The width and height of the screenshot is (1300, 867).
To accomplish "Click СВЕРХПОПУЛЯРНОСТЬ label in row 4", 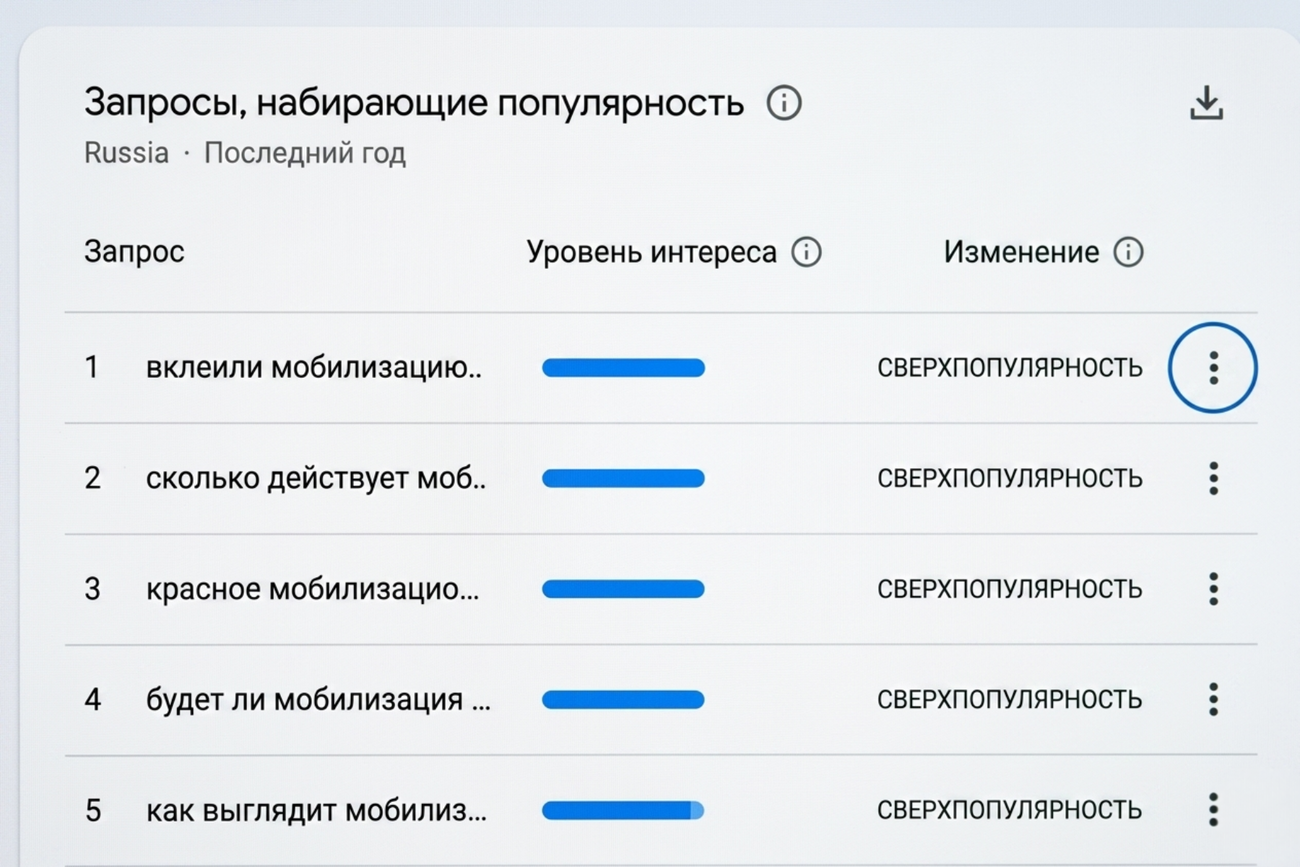I will 1010,699.
